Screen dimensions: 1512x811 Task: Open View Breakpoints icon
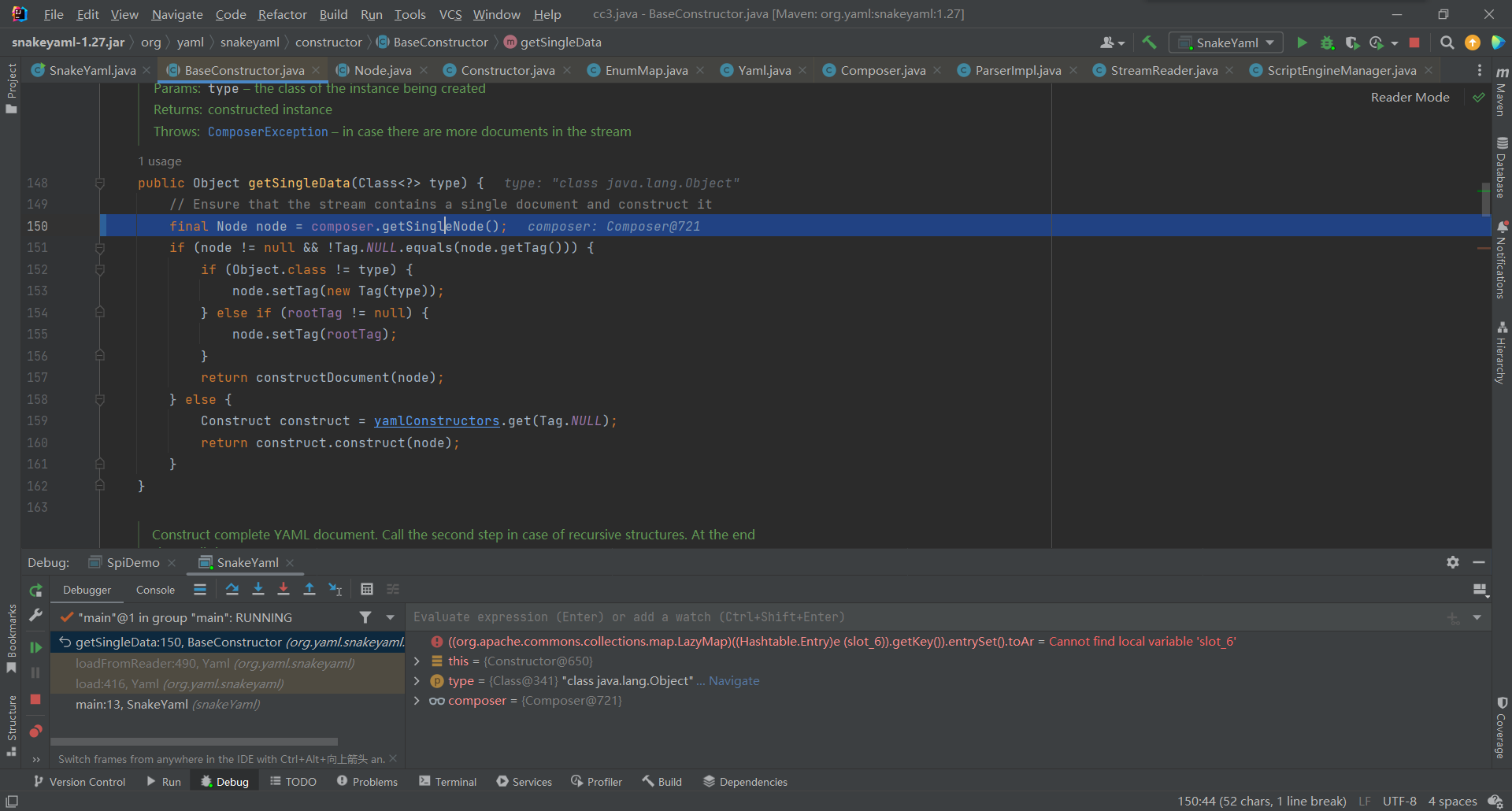click(x=35, y=731)
